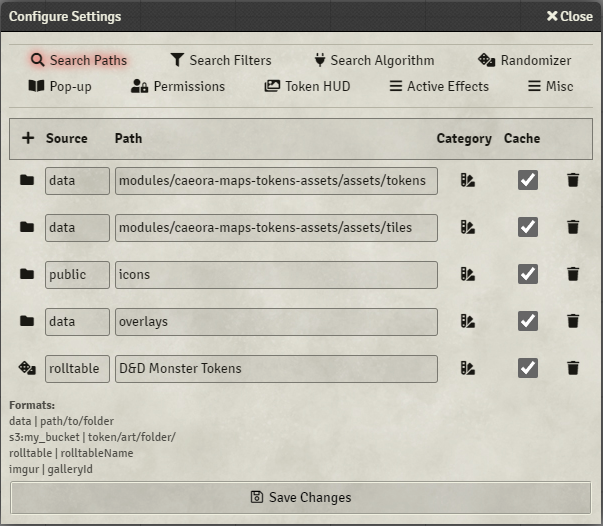Edit category for the icons path

click(468, 274)
